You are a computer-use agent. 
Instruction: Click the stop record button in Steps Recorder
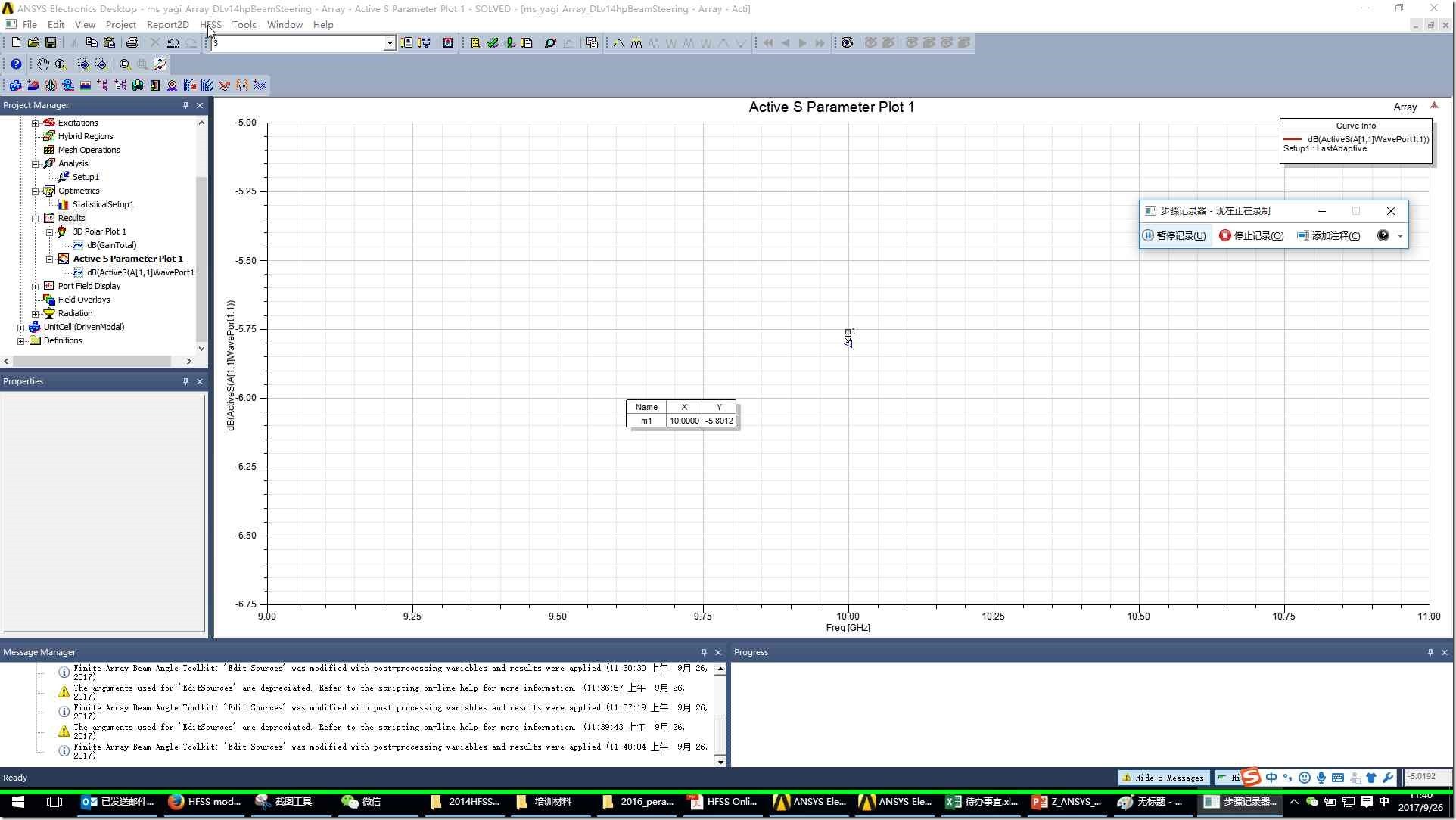[x=1251, y=236]
